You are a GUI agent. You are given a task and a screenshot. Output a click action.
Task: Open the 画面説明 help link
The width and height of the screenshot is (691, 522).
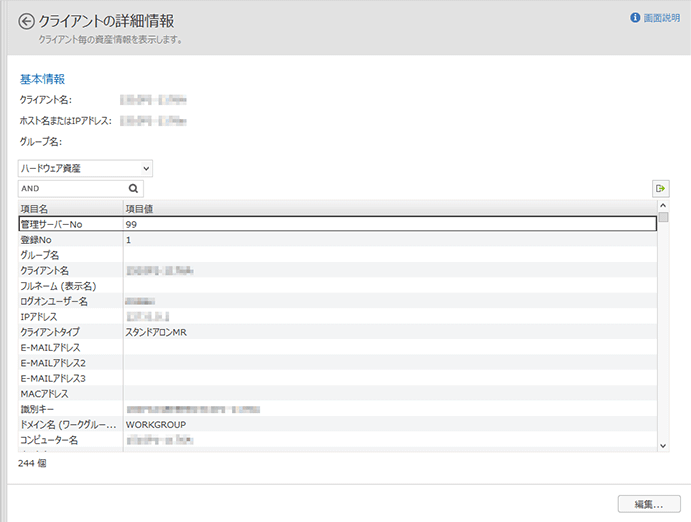[661, 18]
